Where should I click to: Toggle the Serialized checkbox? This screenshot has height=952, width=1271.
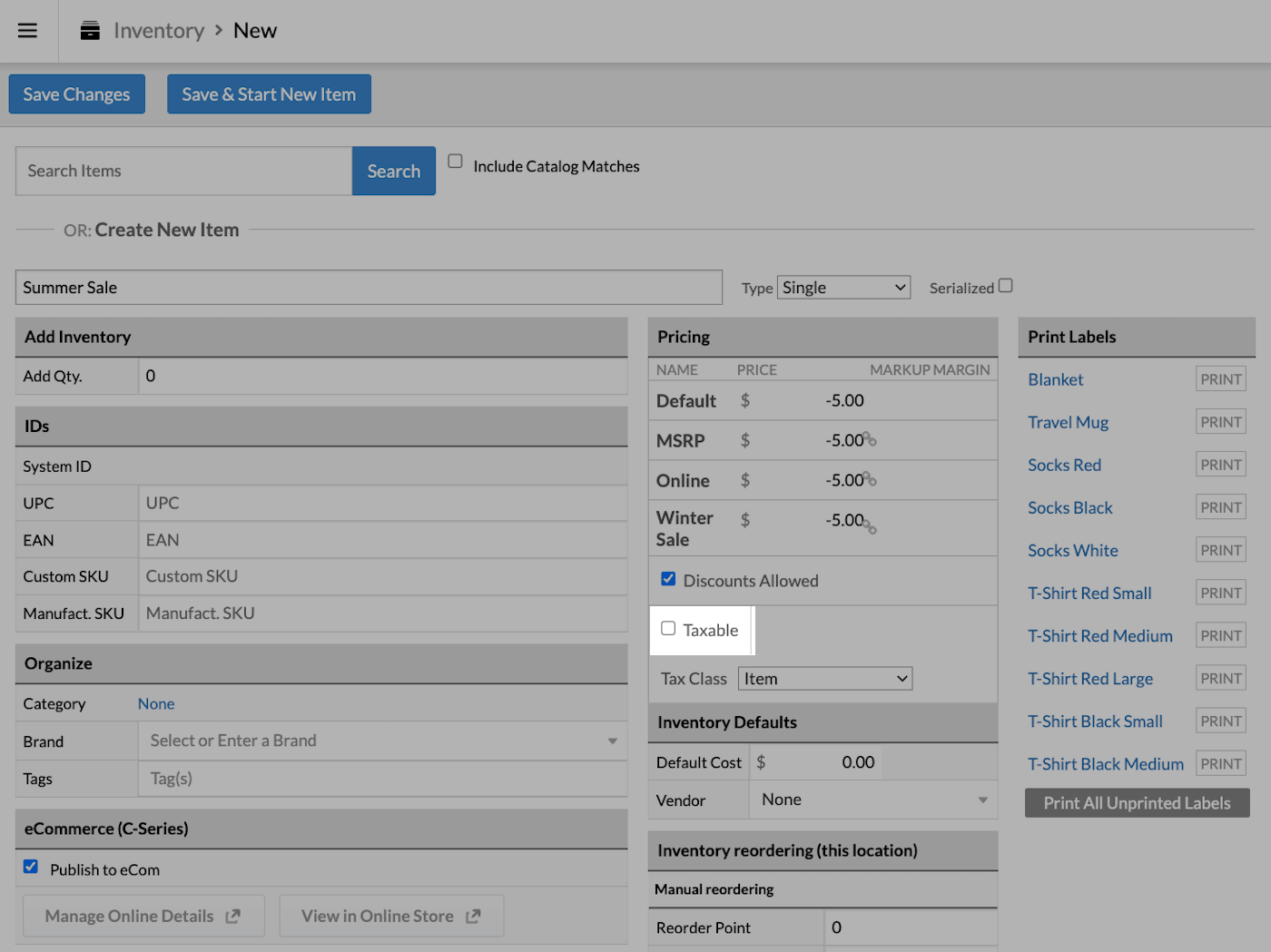1006,286
